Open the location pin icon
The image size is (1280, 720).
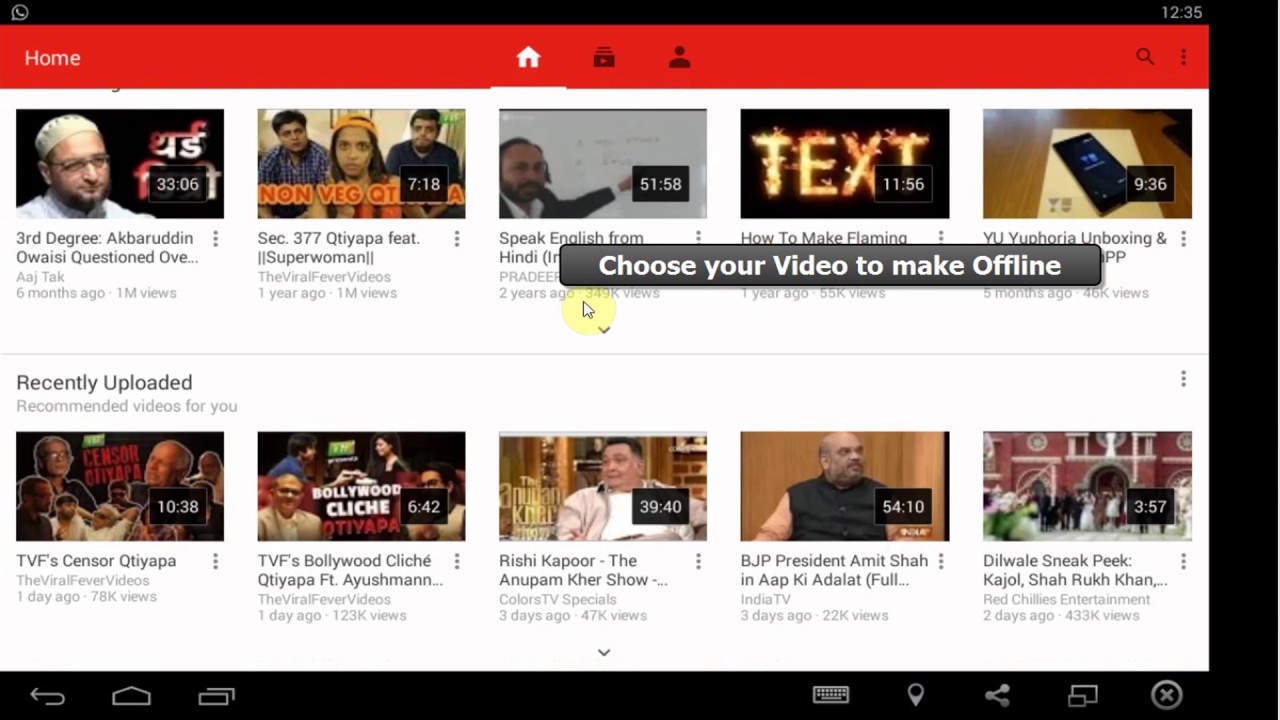coord(915,695)
